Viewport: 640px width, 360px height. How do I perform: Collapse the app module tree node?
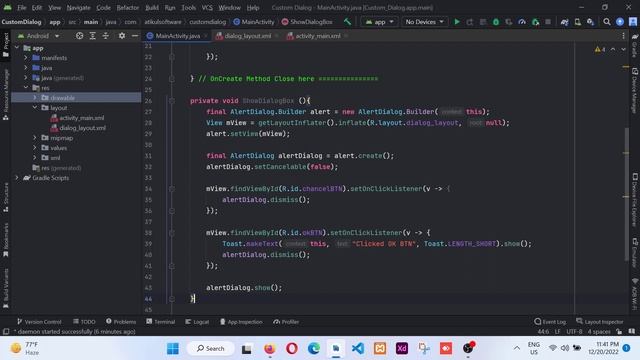[17, 48]
